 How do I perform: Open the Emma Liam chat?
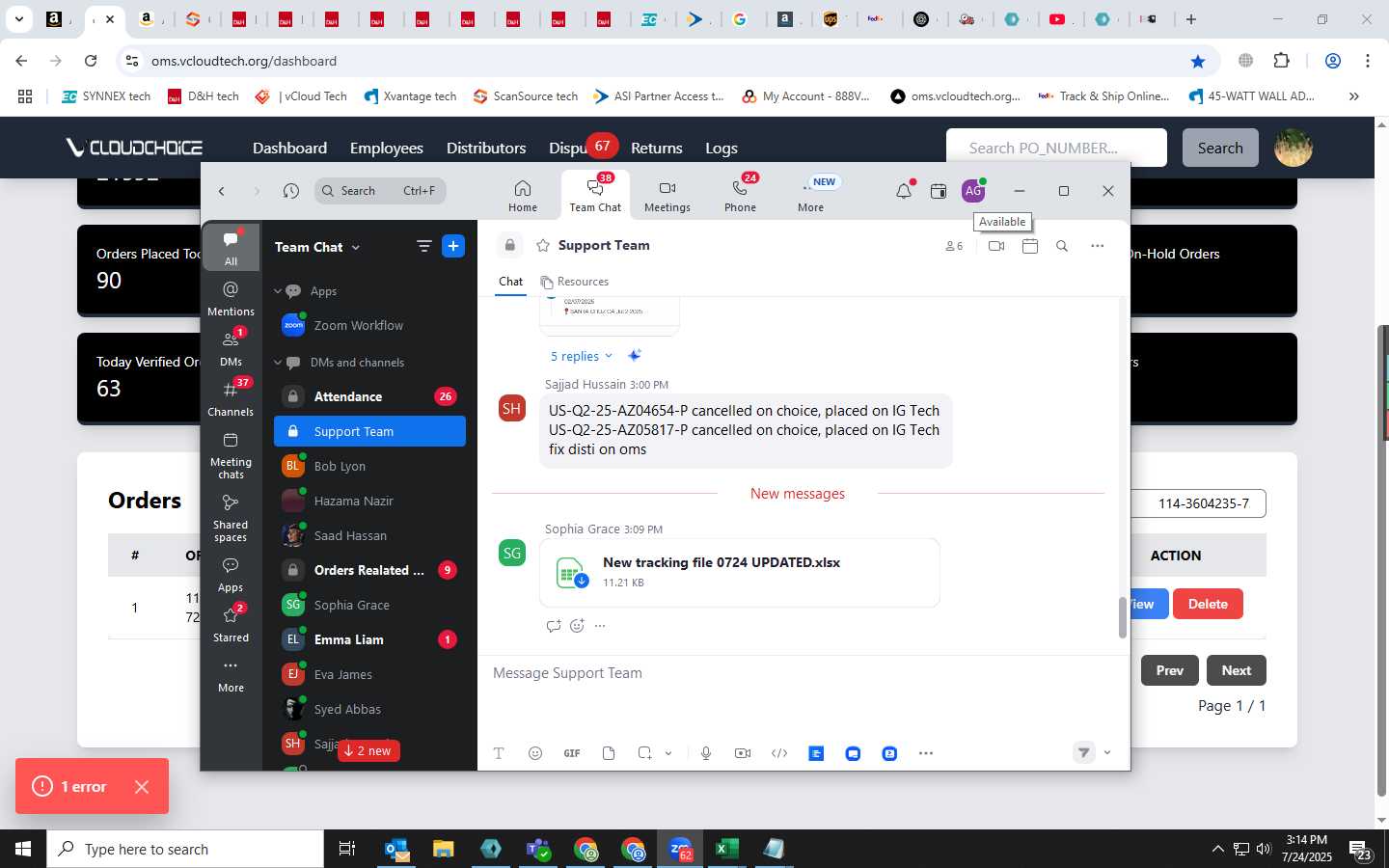pyautogui.click(x=369, y=639)
